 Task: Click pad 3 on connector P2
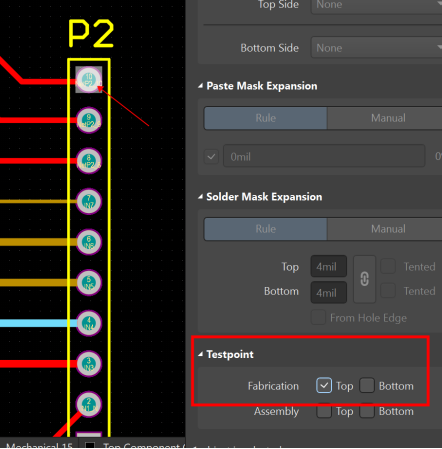89,364
